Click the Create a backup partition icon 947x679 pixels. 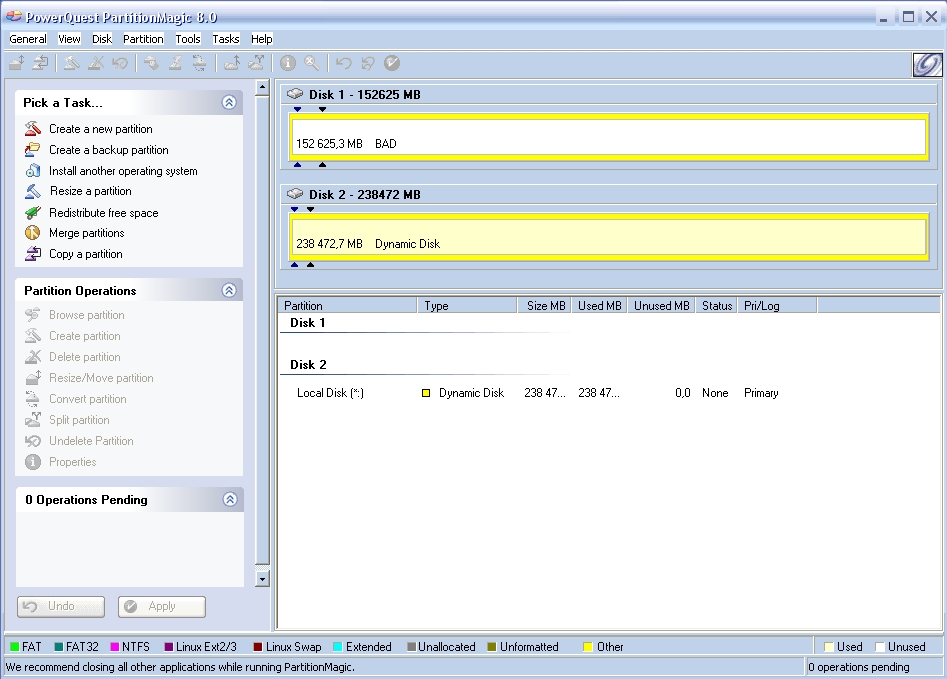[x=33, y=150]
